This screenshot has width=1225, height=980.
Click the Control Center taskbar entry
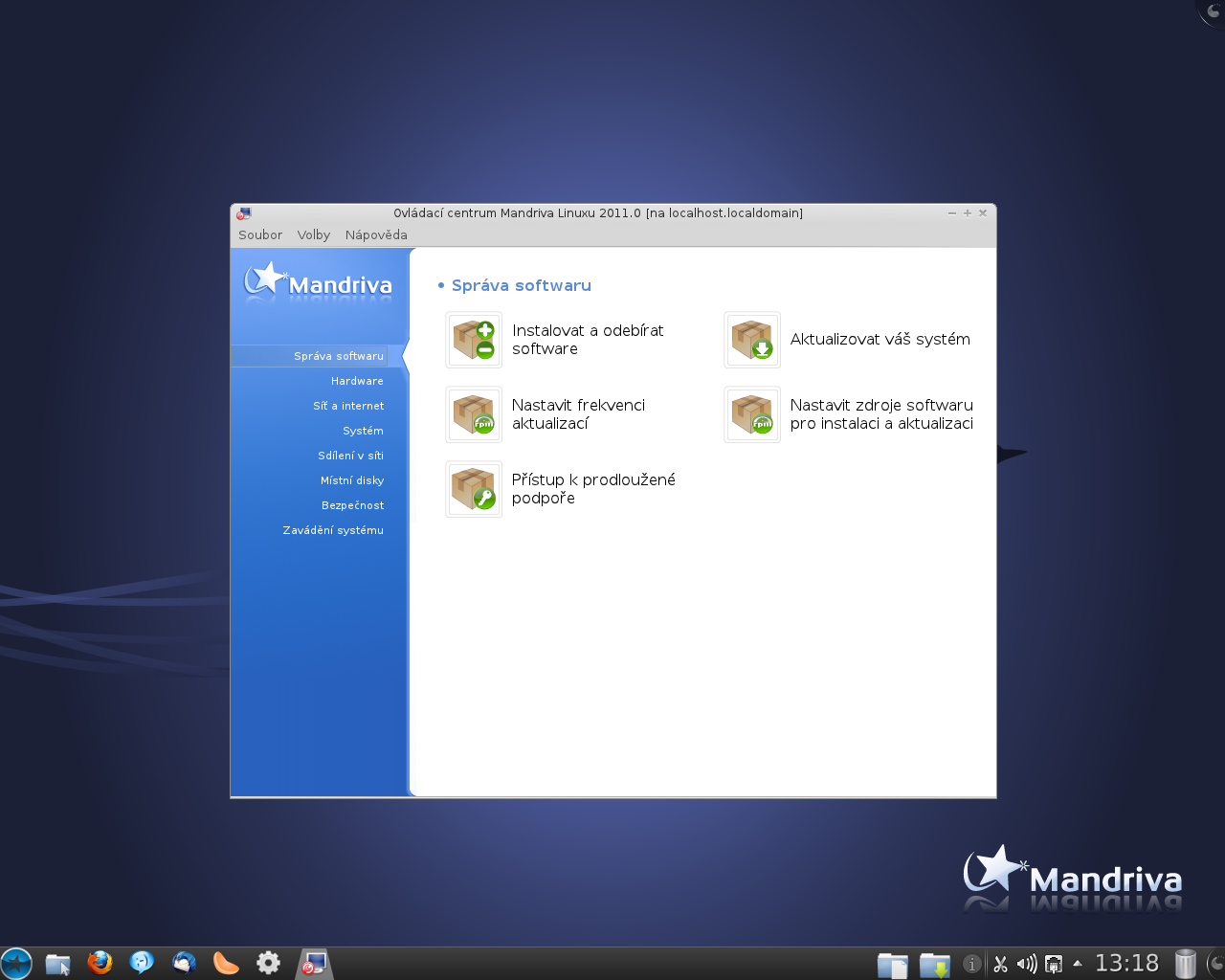click(x=314, y=963)
